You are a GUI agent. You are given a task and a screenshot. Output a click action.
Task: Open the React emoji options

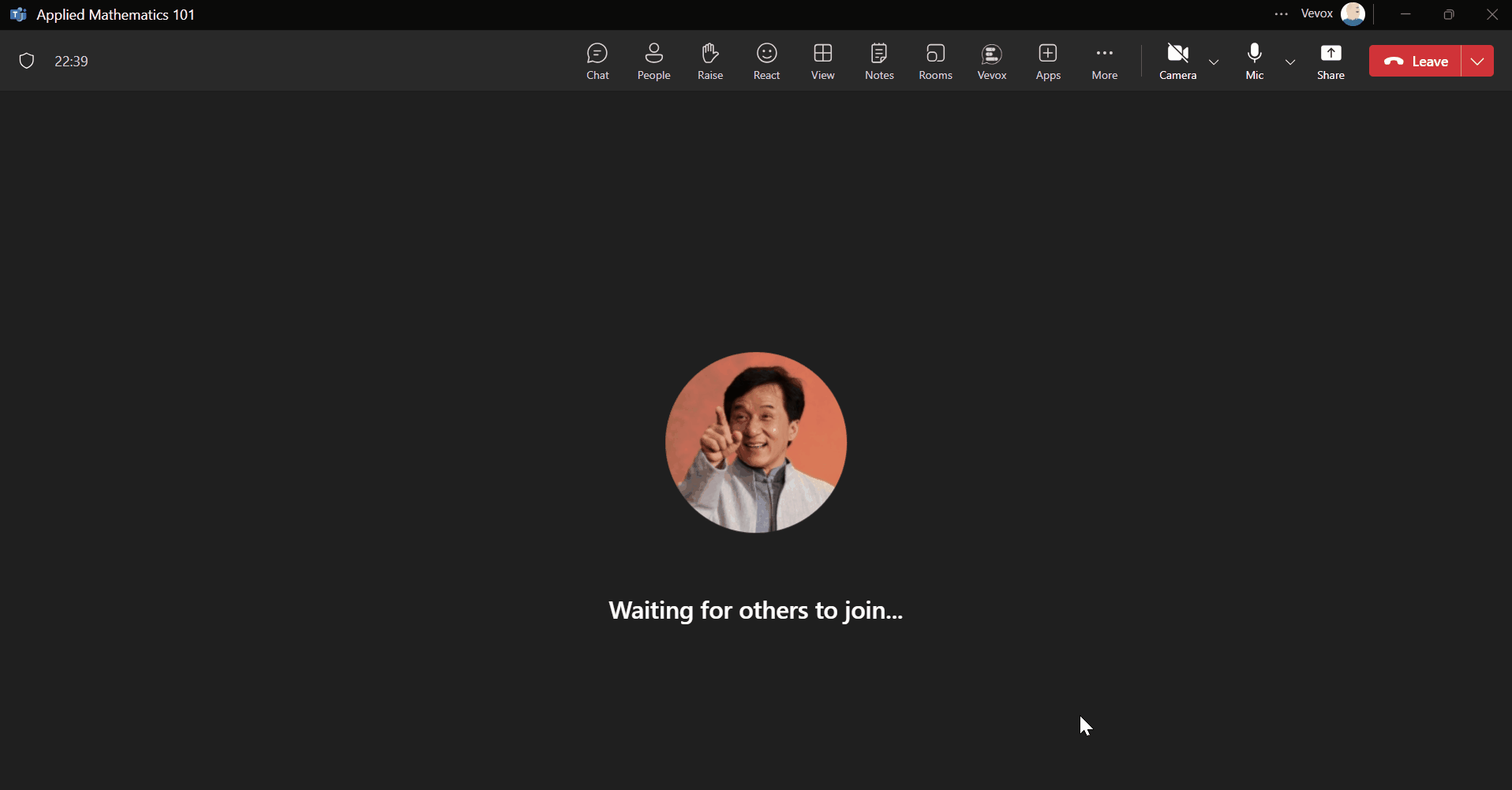coord(766,62)
